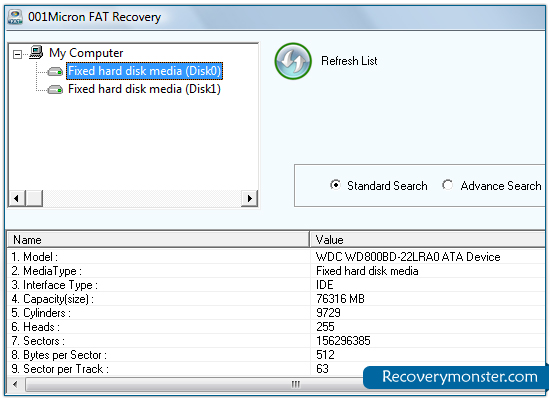Select Fixed hard disk media (Disk0)
The image size is (550, 400).
point(144,71)
